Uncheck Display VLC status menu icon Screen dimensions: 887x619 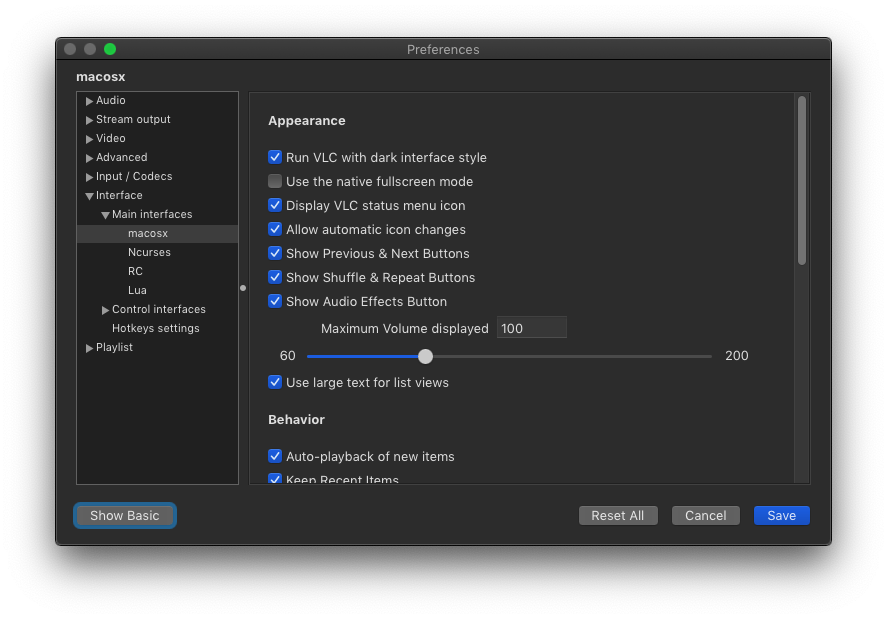275,205
